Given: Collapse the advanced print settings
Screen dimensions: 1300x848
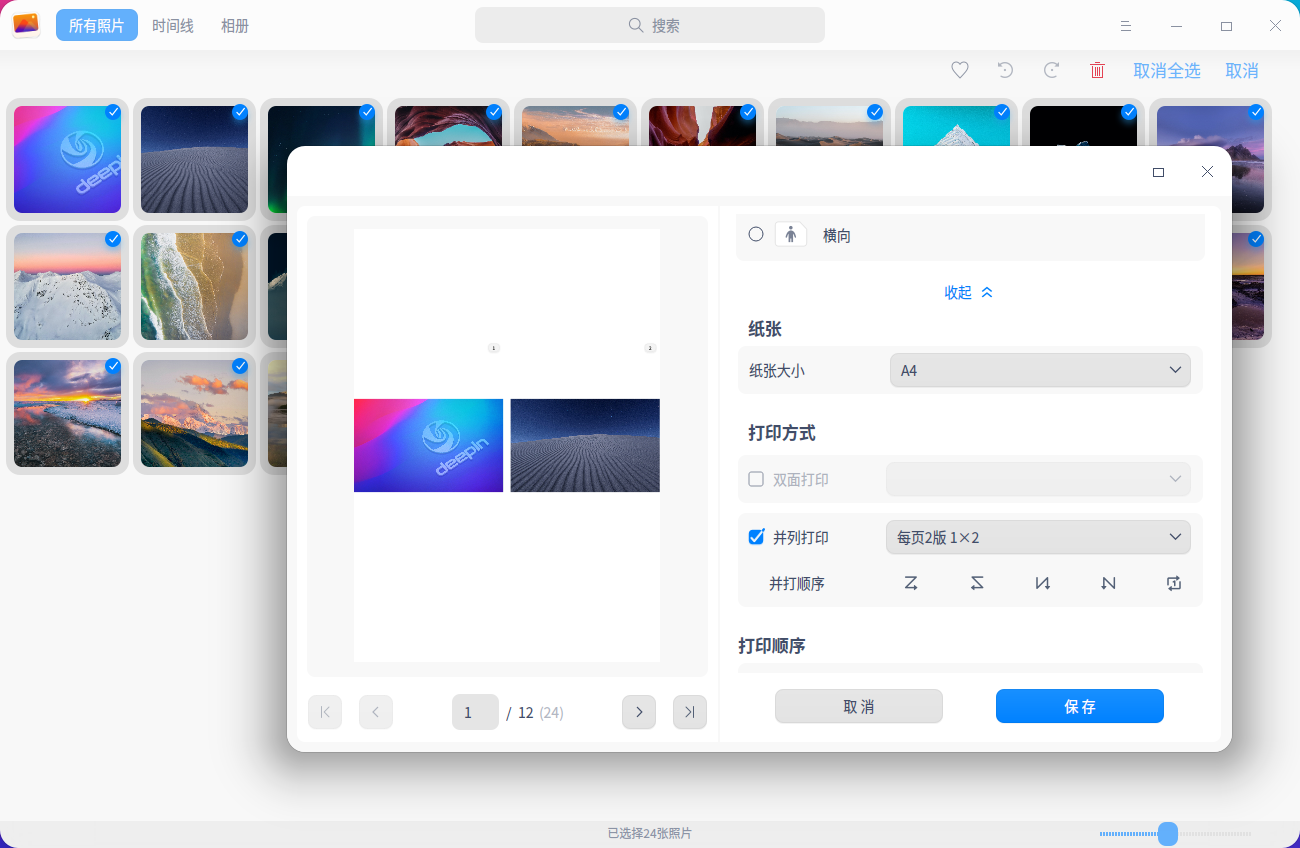Looking at the screenshot, I should point(968,292).
